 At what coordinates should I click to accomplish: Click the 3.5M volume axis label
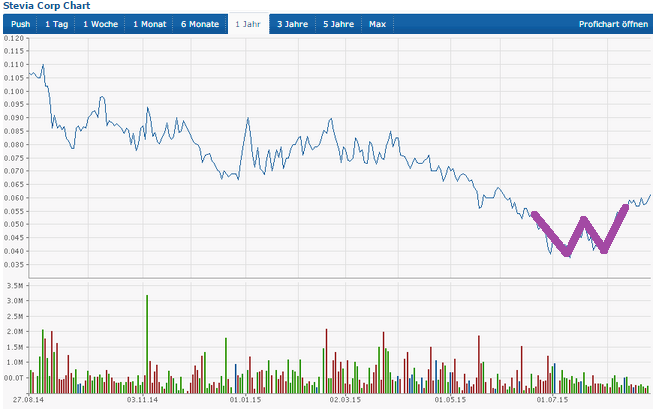[15, 286]
